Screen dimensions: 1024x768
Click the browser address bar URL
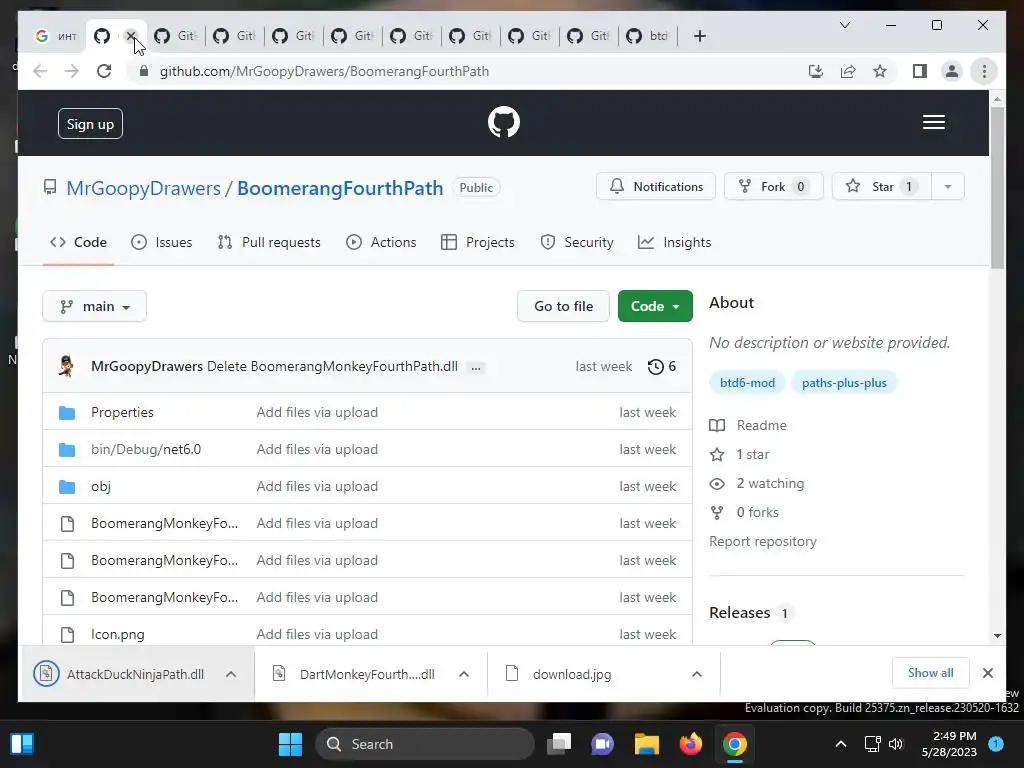(324, 71)
